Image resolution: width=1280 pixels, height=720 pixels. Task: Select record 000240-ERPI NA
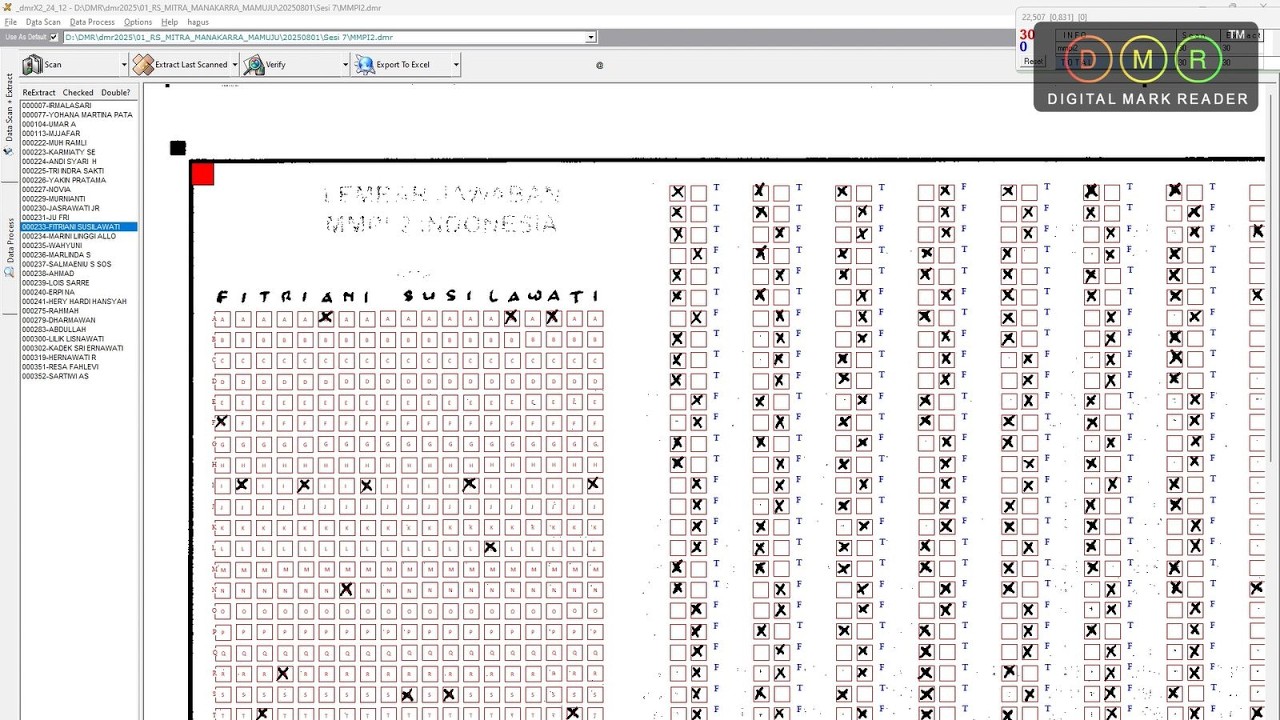(x=78, y=292)
